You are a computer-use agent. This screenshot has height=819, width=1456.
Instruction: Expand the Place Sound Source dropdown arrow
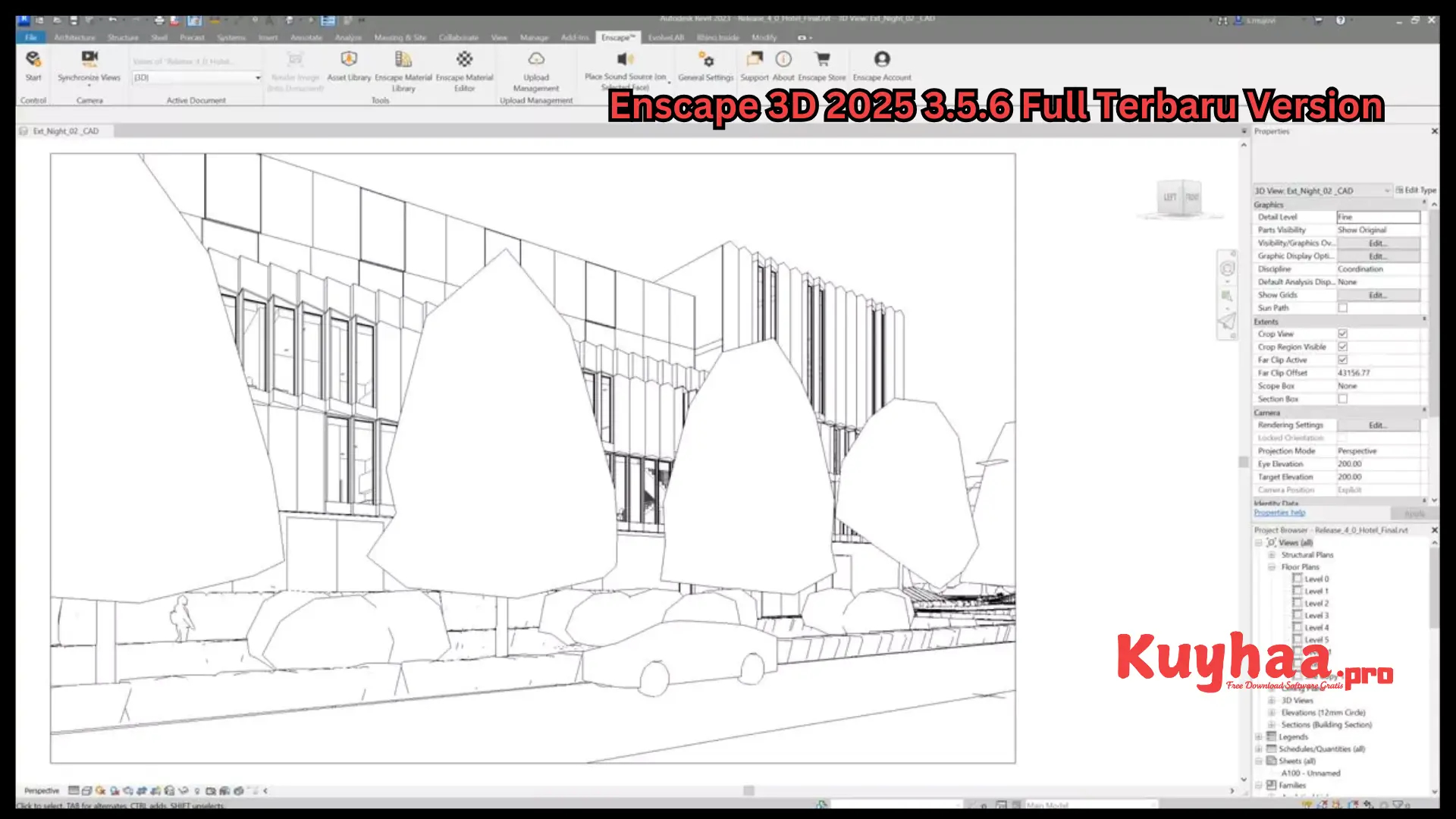coord(669,81)
